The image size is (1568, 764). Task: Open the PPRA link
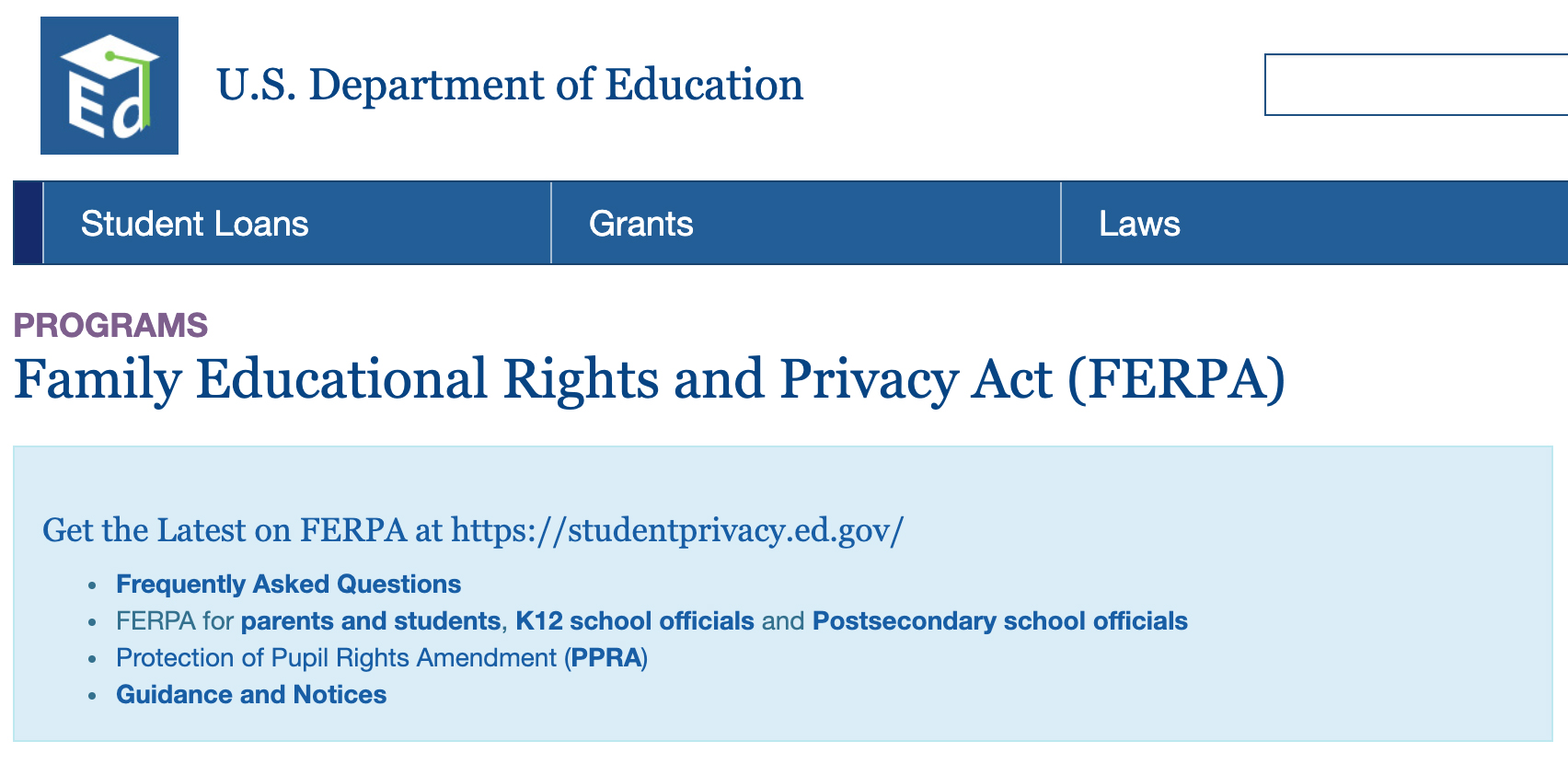pyautogui.click(x=608, y=657)
